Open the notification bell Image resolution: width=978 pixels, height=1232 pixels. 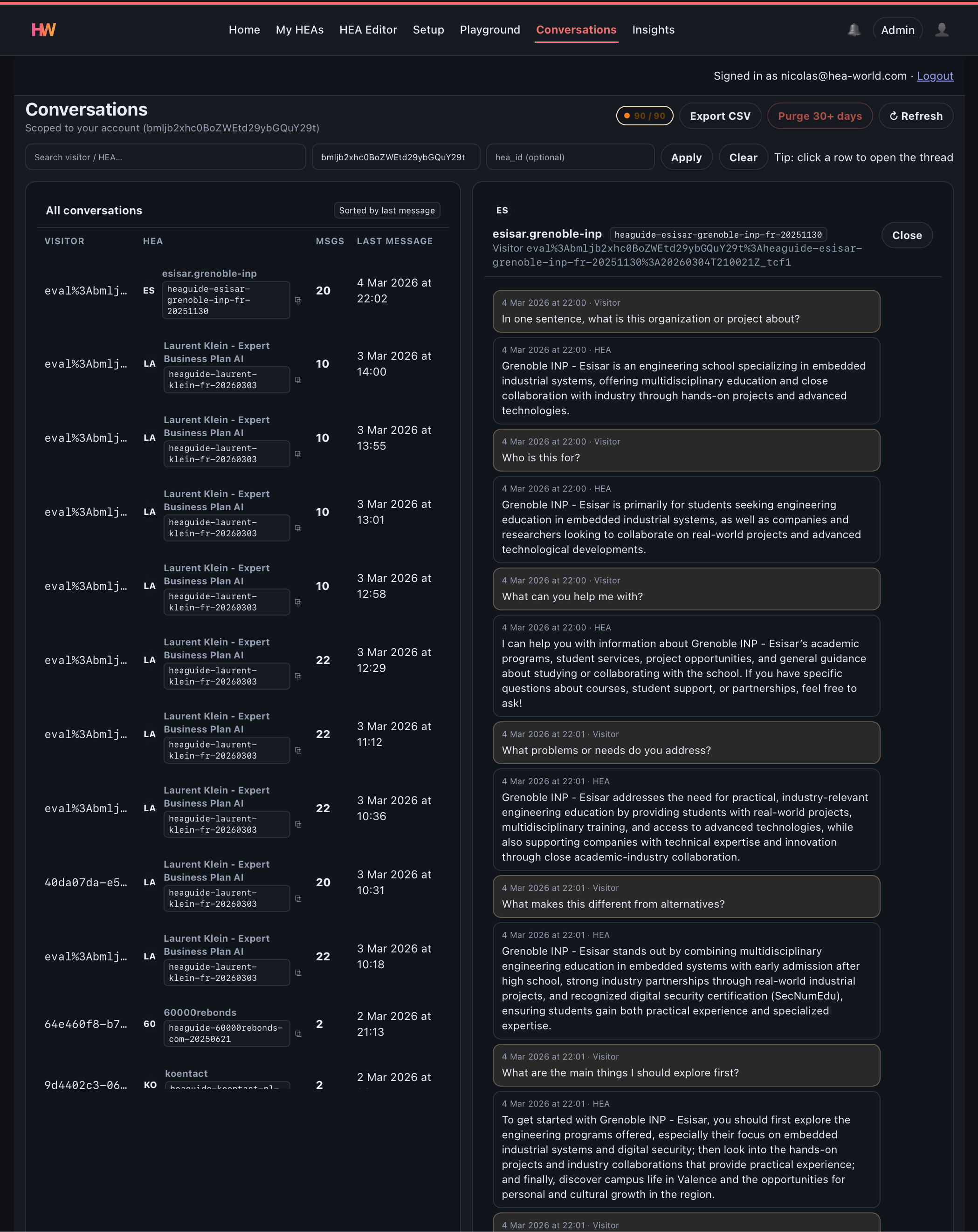click(854, 30)
